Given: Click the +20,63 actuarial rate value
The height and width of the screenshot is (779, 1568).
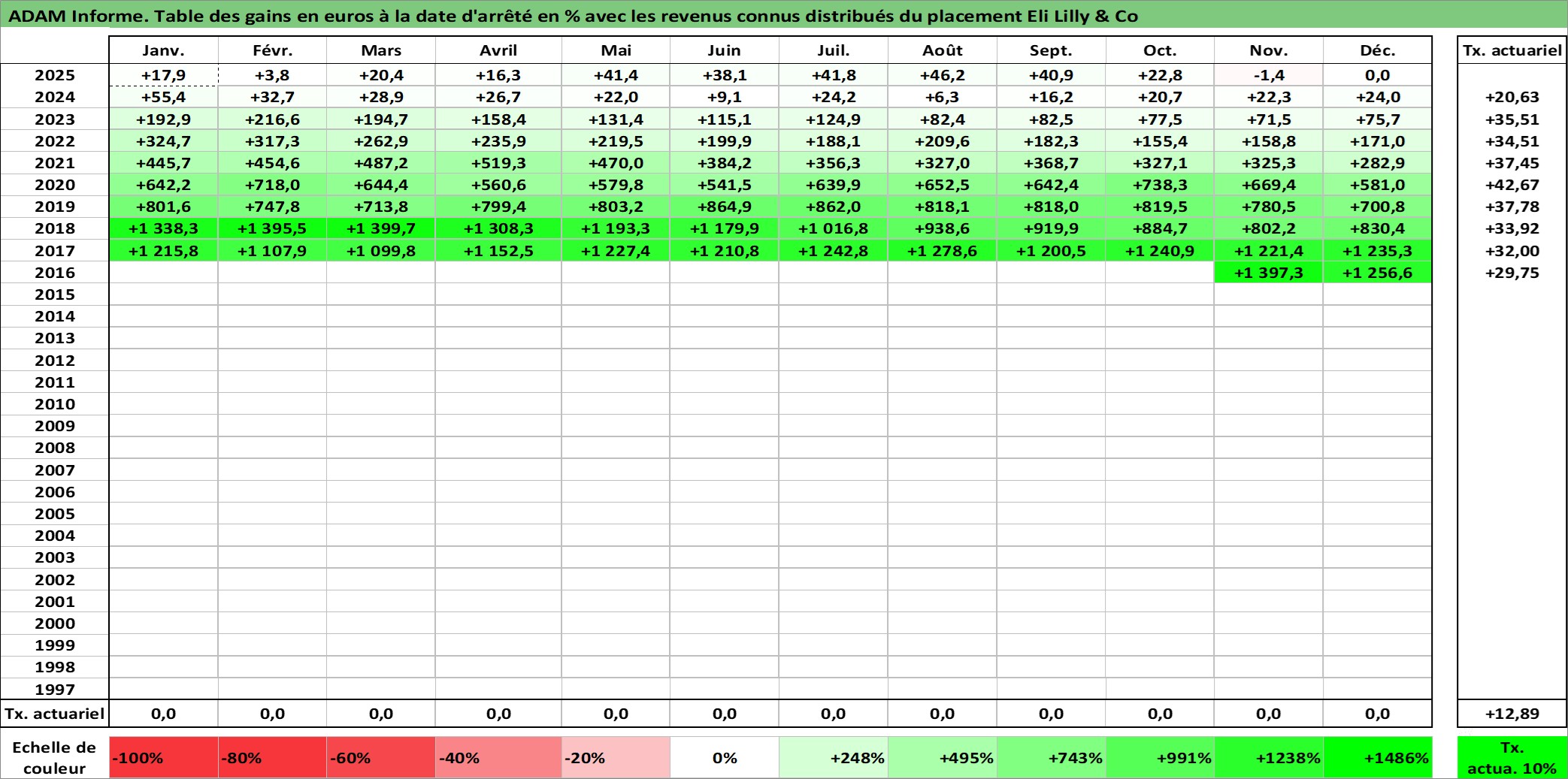Looking at the screenshot, I should click(1512, 97).
